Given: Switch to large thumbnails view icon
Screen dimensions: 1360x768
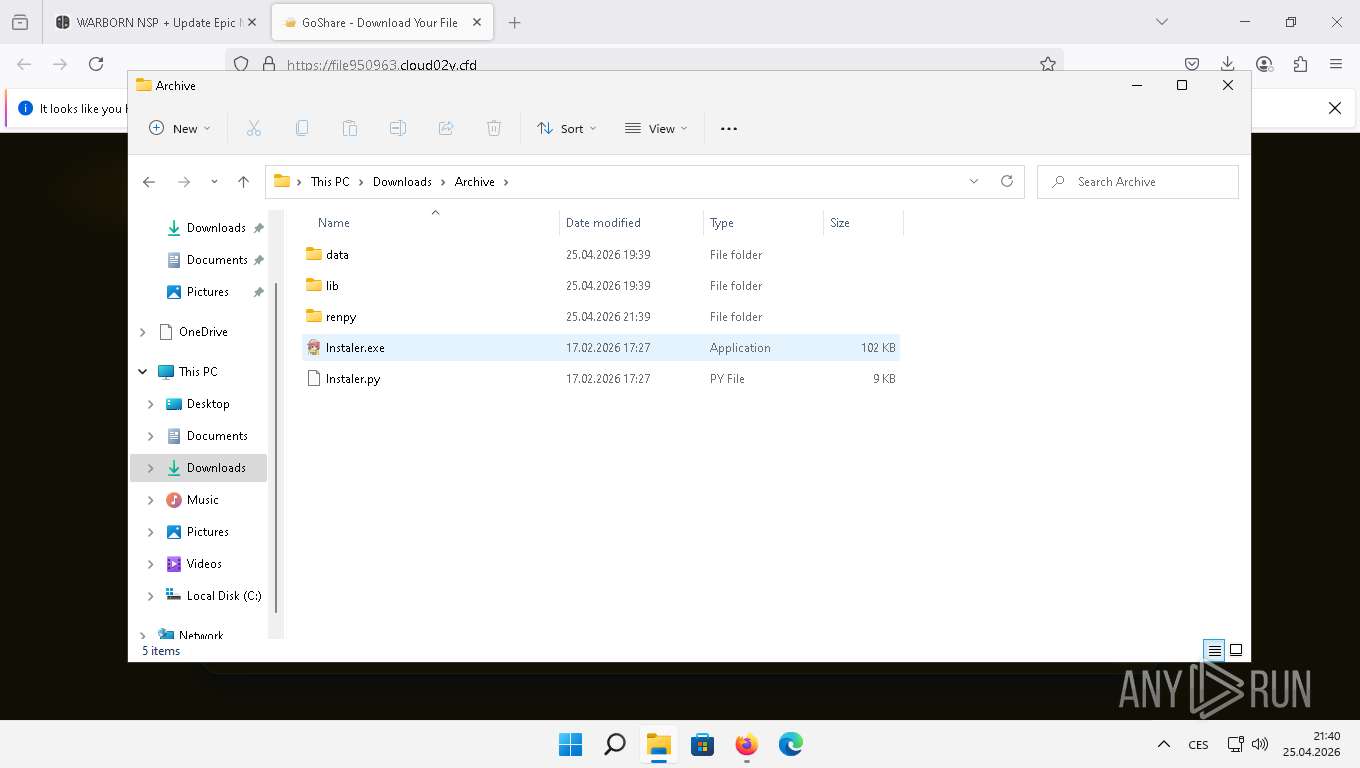Looking at the screenshot, I should (1236, 650).
